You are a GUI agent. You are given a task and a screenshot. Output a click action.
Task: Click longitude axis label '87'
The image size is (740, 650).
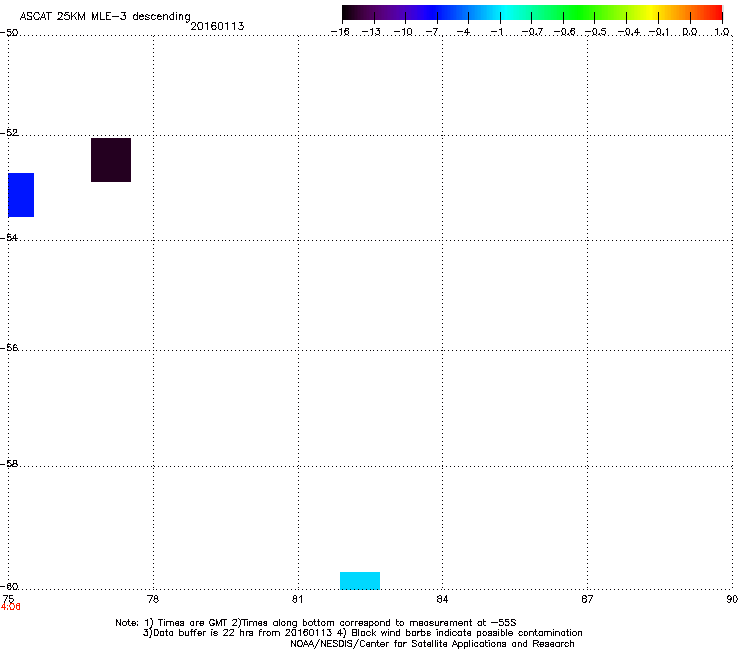(587, 599)
